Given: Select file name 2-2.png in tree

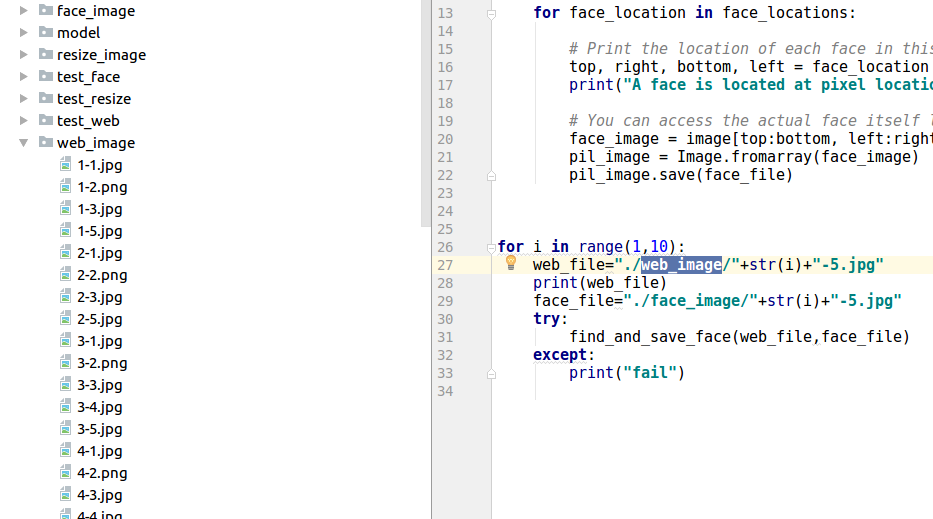Looking at the screenshot, I should [x=102, y=276].
